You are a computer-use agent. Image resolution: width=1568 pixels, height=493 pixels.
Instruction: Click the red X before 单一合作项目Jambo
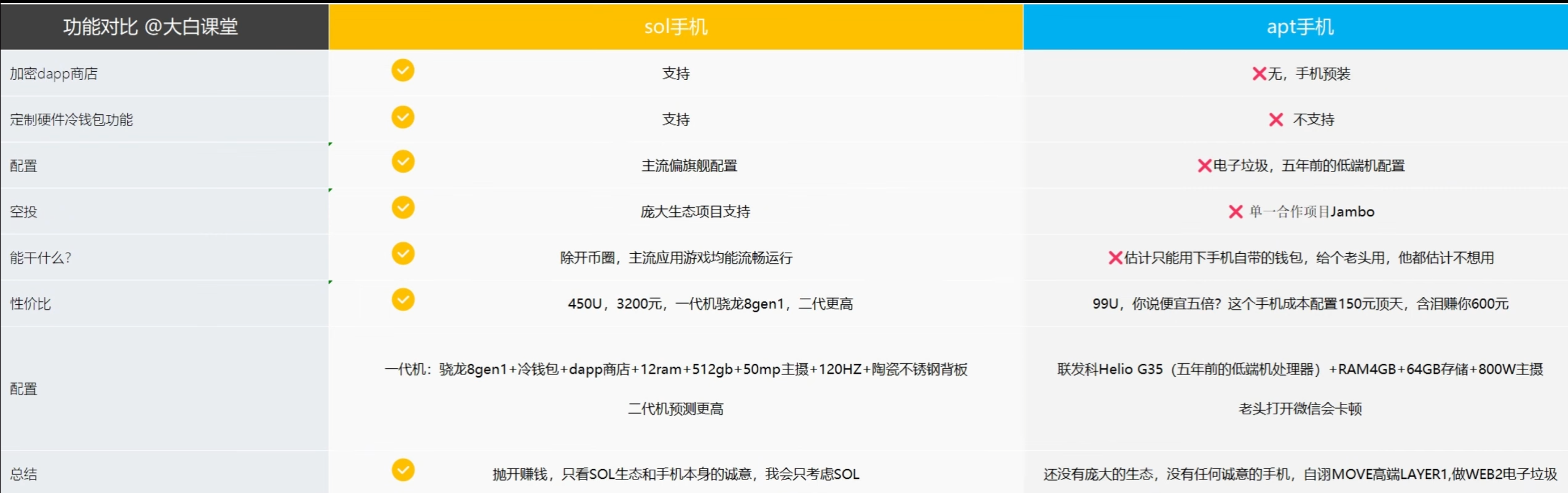tap(1236, 212)
